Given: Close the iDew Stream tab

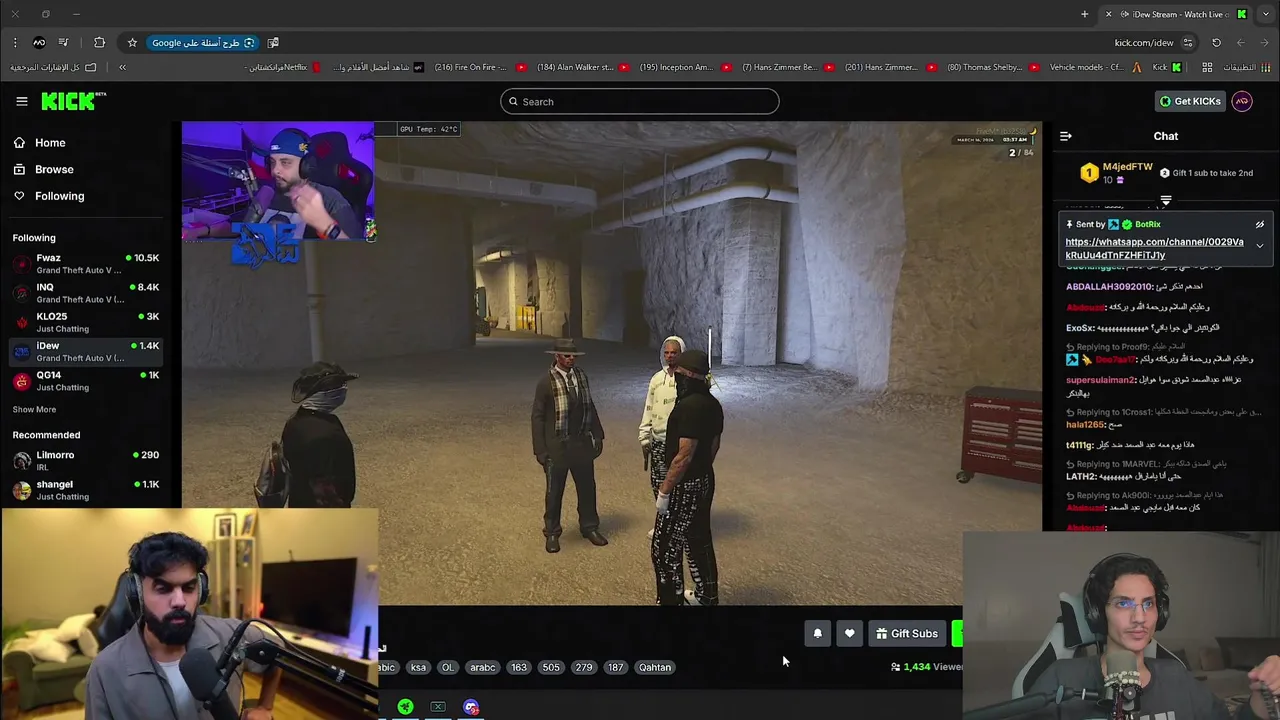Looking at the screenshot, I should [x=1108, y=14].
